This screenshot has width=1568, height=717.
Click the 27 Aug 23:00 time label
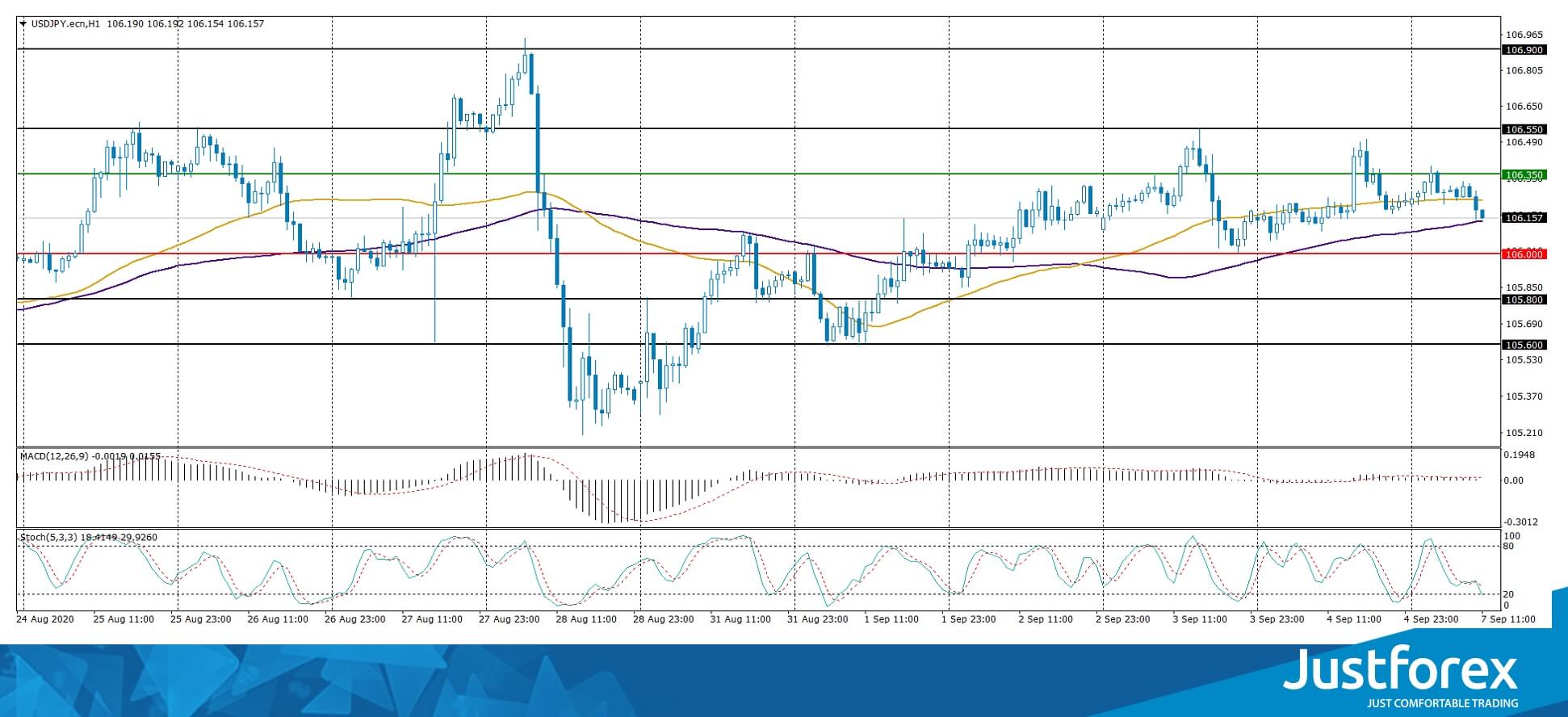pos(509,619)
